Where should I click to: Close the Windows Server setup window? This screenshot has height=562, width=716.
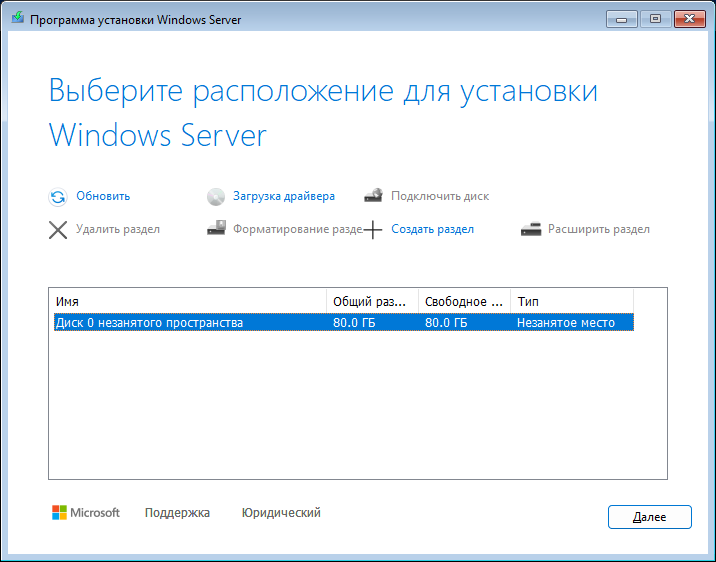[690, 19]
